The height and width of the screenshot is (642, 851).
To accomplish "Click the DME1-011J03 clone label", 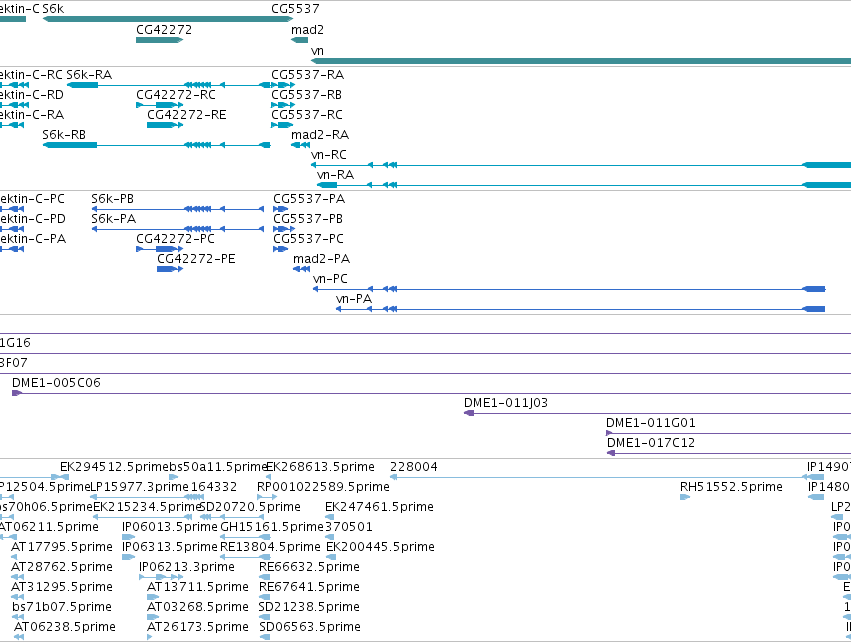I will coord(506,403).
